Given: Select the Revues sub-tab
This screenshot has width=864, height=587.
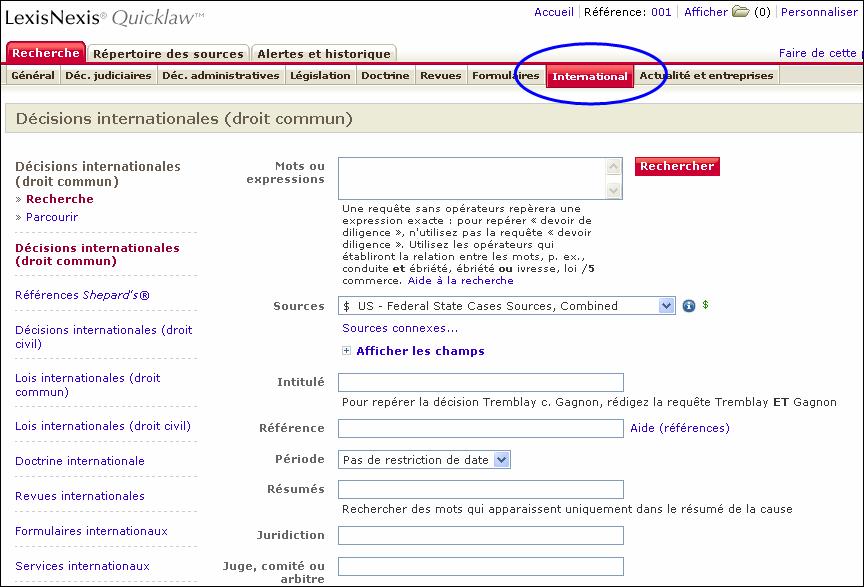Looking at the screenshot, I should pos(440,76).
